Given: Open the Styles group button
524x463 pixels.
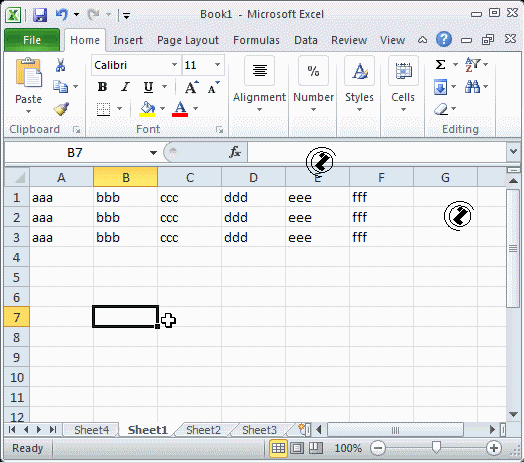Looking at the screenshot, I should (359, 84).
